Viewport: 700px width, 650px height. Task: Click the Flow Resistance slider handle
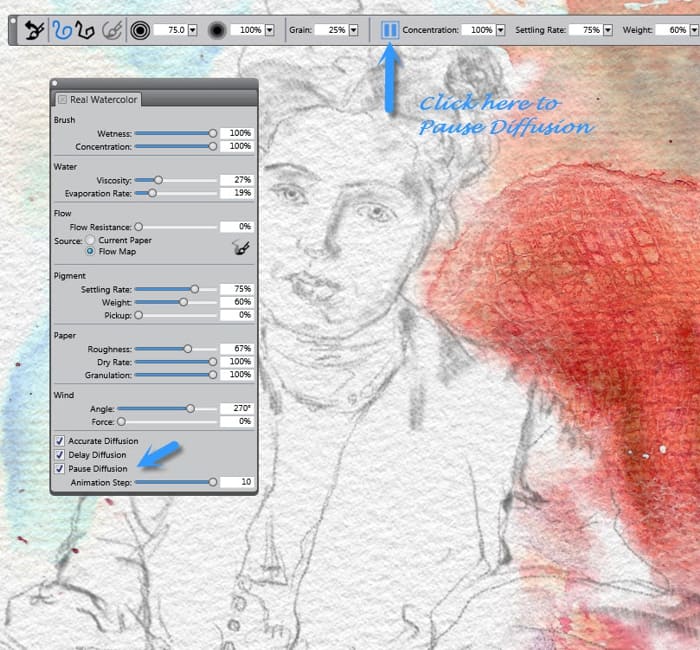[x=138, y=227]
